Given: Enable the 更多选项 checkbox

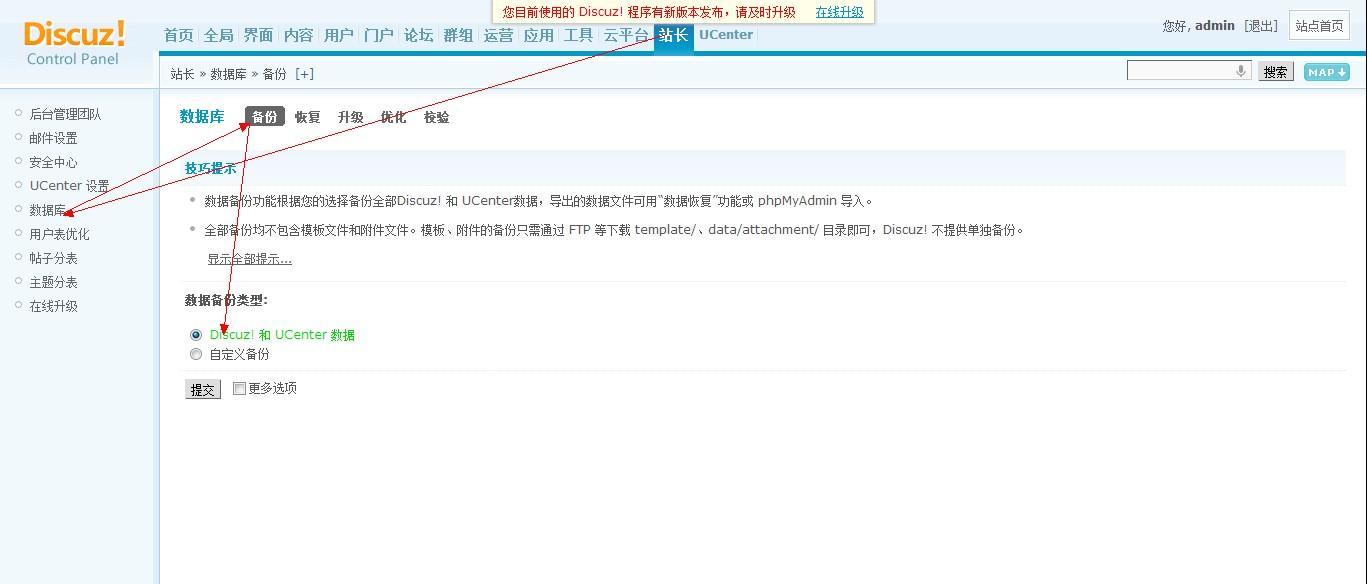Looking at the screenshot, I should point(239,388).
